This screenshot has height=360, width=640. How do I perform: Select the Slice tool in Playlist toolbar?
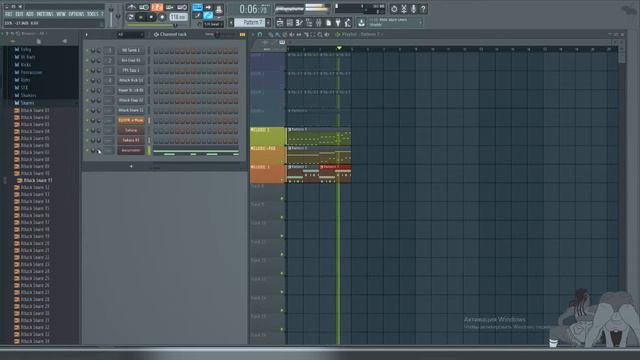coord(306,35)
